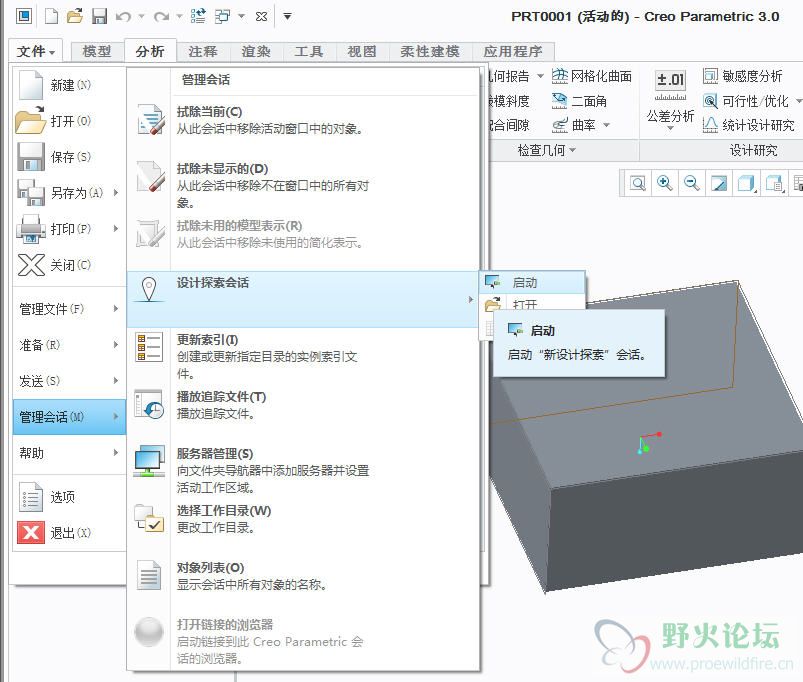Choose 打开(O) in file menu
This screenshot has width=803, height=682.
click(69, 121)
